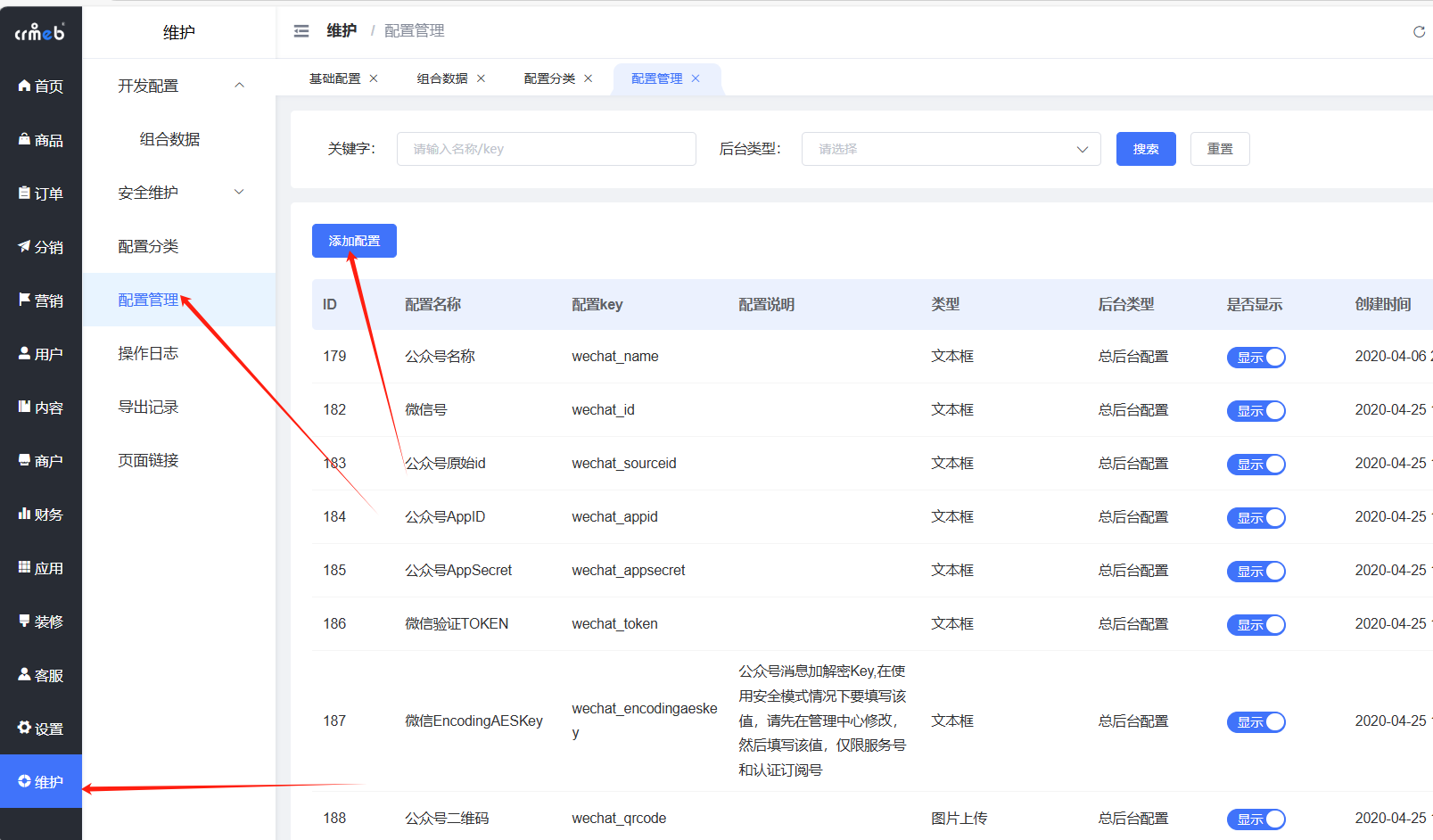The height and width of the screenshot is (840, 1433).
Task: Click the 添加配置 button
Action: tap(354, 241)
